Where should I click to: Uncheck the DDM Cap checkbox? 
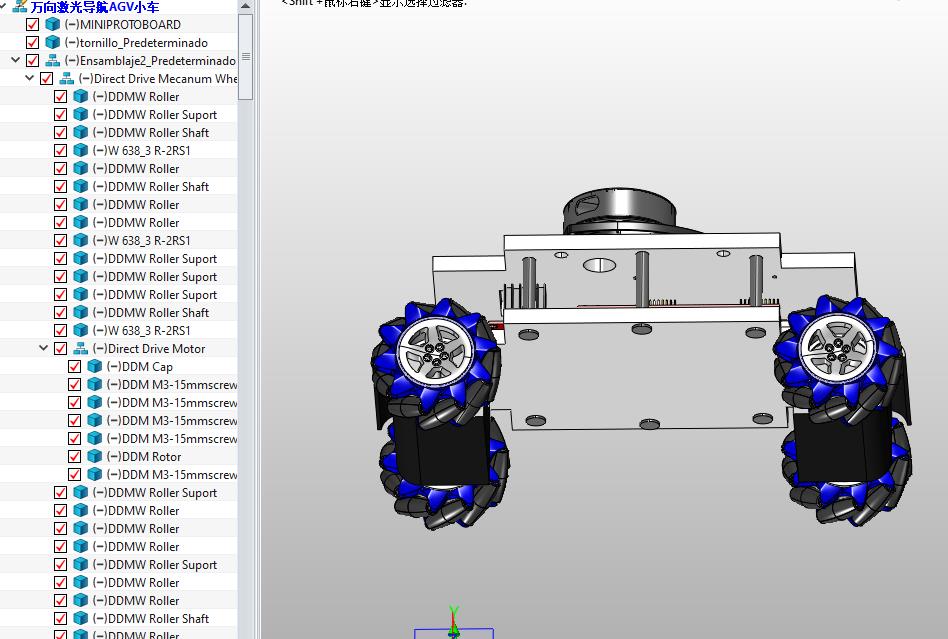(74, 366)
